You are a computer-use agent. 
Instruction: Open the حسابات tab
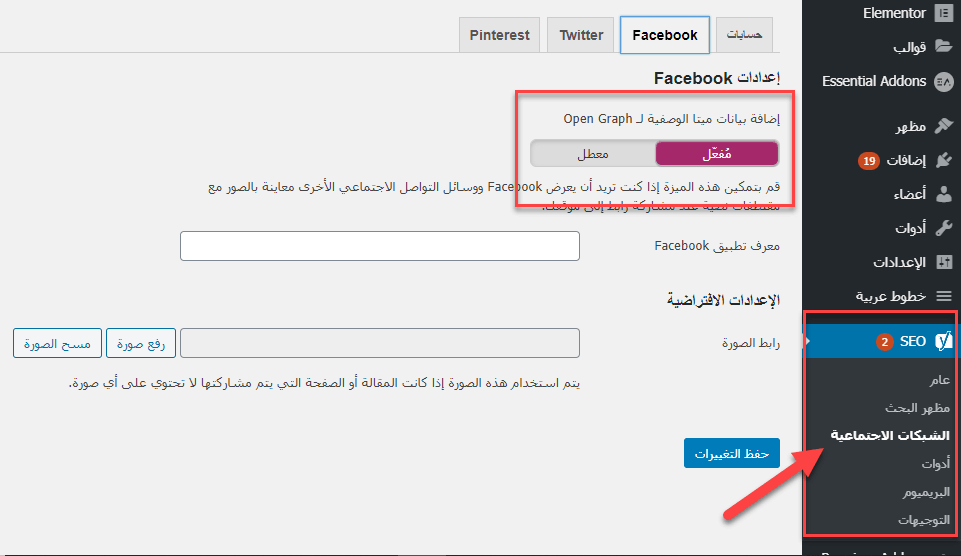click(744, 35)
